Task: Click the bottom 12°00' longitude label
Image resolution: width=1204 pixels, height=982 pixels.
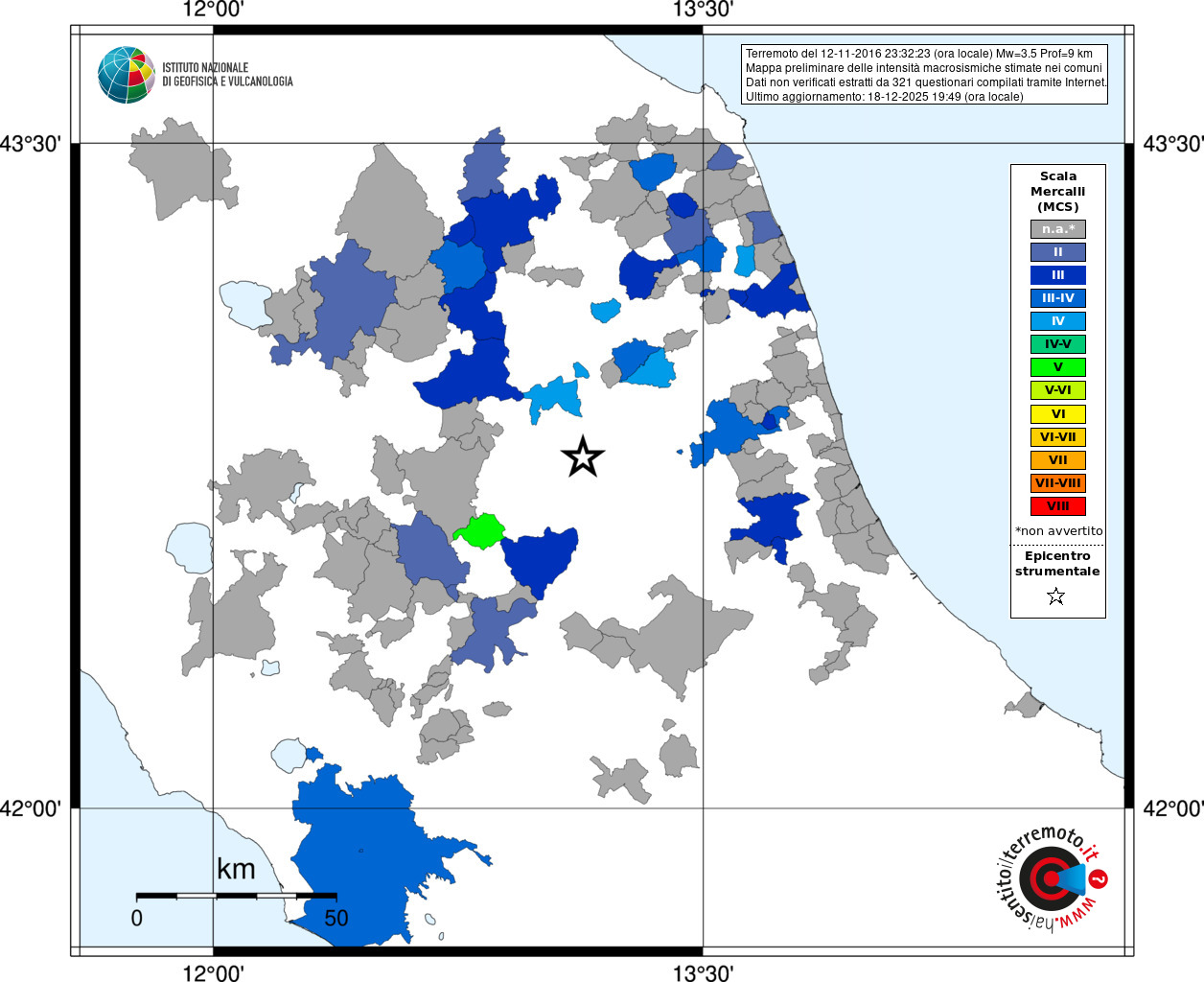Action: tap(213, 972)
